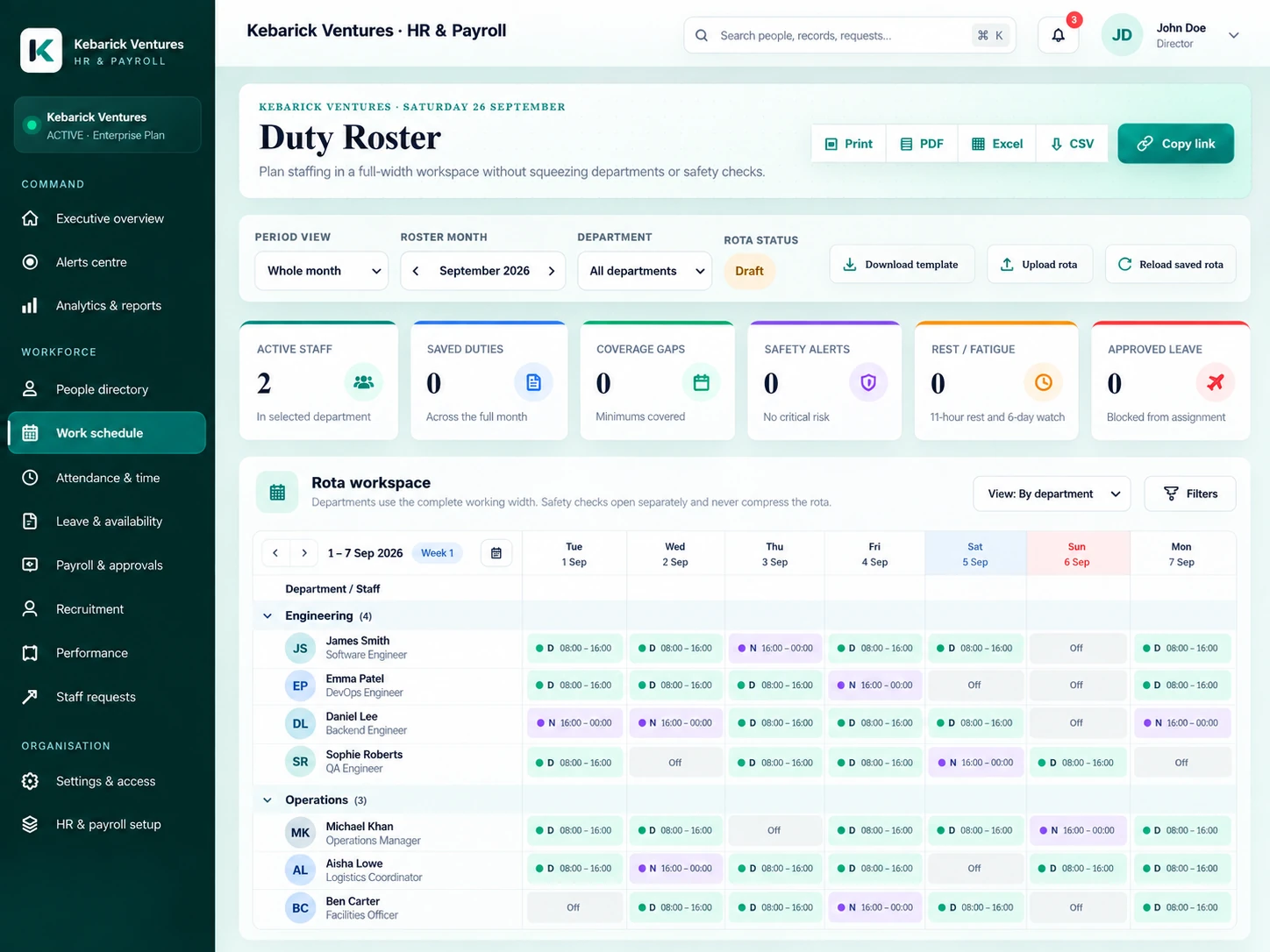Click the Rota workspace calendar icon
Viewport: 1270px width, 952px height.
coord(277,492)
